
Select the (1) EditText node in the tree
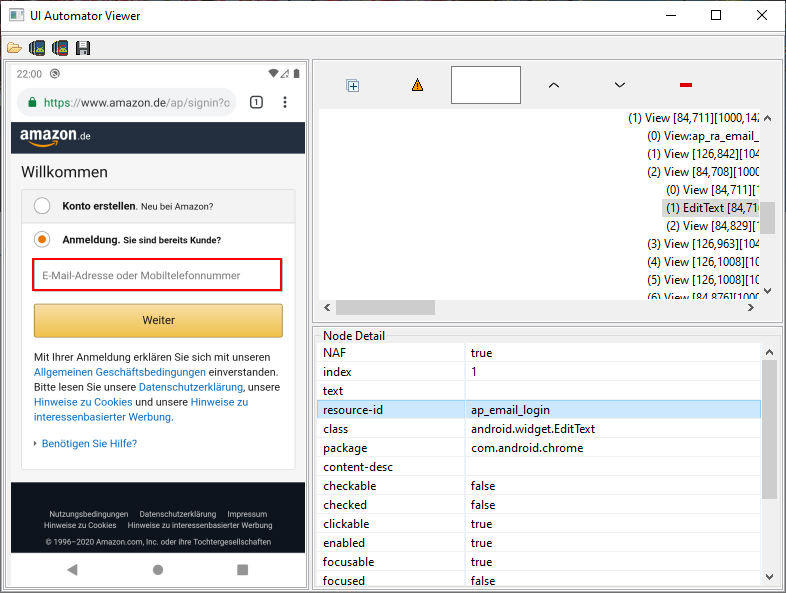[711, 208]
